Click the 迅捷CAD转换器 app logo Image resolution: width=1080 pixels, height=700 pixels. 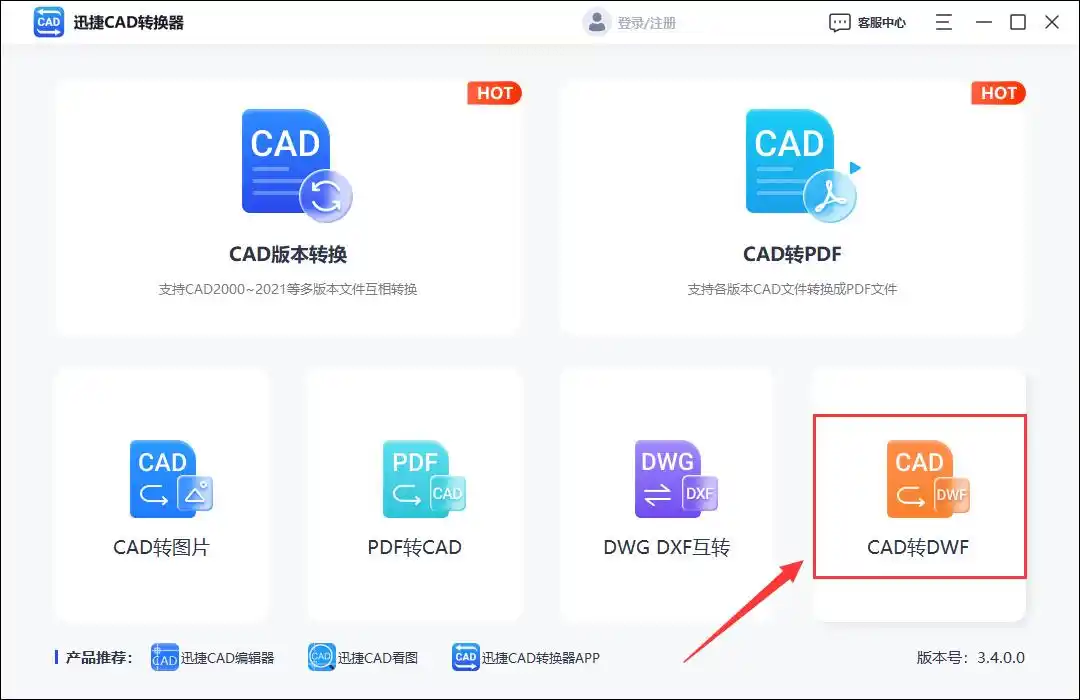click(48, 22)
